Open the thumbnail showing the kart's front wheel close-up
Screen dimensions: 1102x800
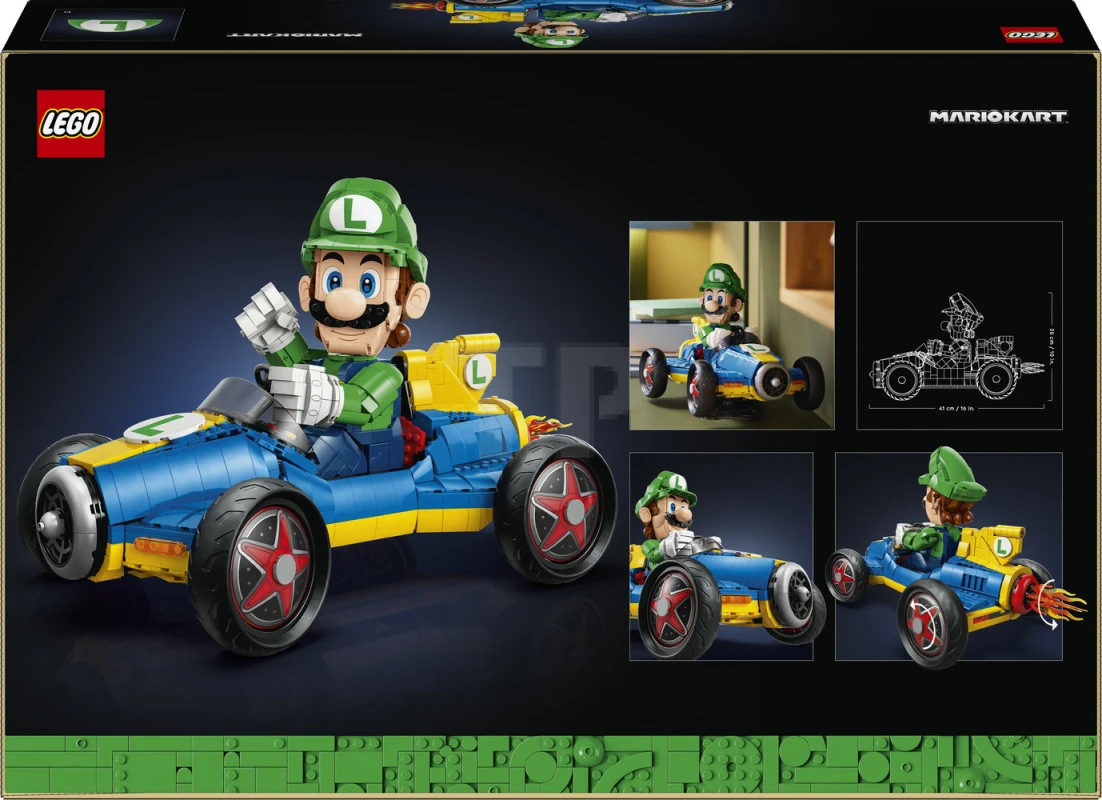pyautogui.click(x=721, y=556)
